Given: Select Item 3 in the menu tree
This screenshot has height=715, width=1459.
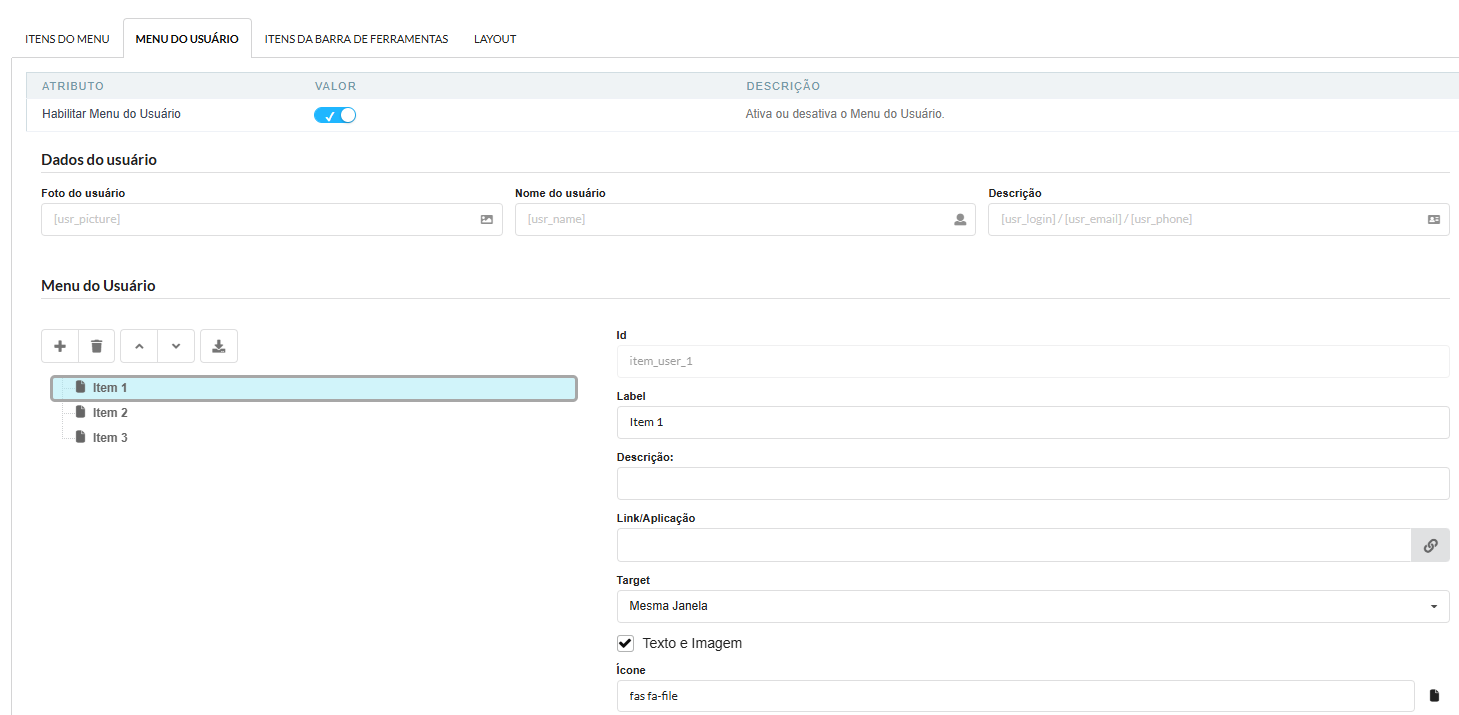Looking at the screenshot, I should (110, 438).
